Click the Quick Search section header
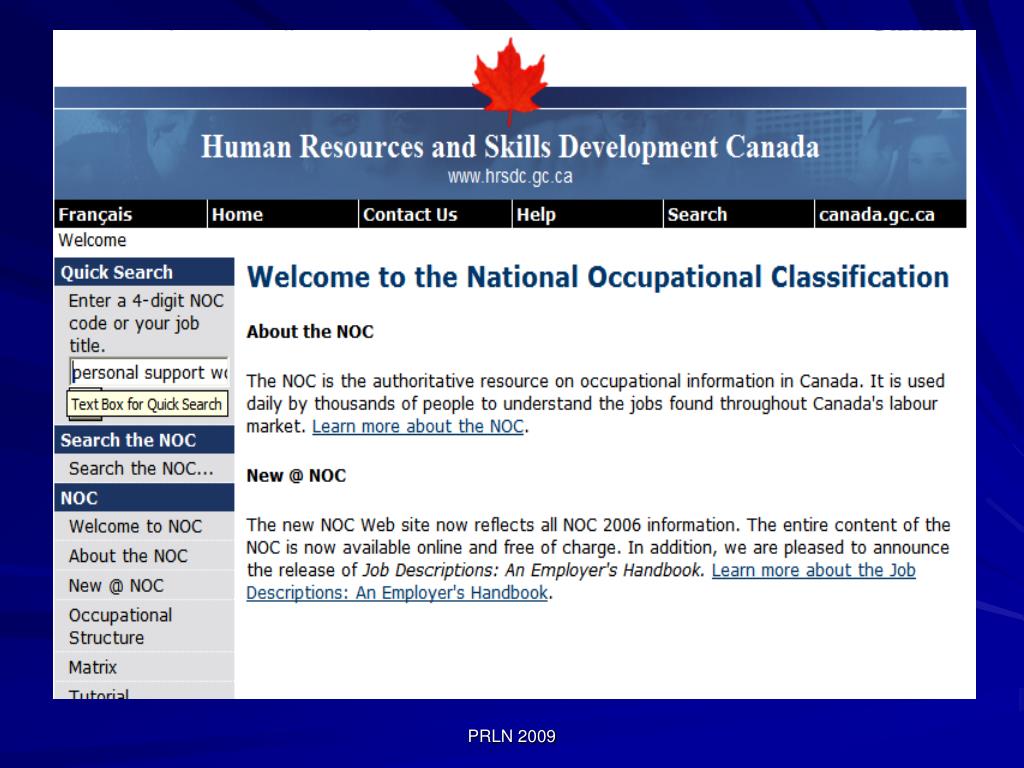 click(x=144, y=272)
